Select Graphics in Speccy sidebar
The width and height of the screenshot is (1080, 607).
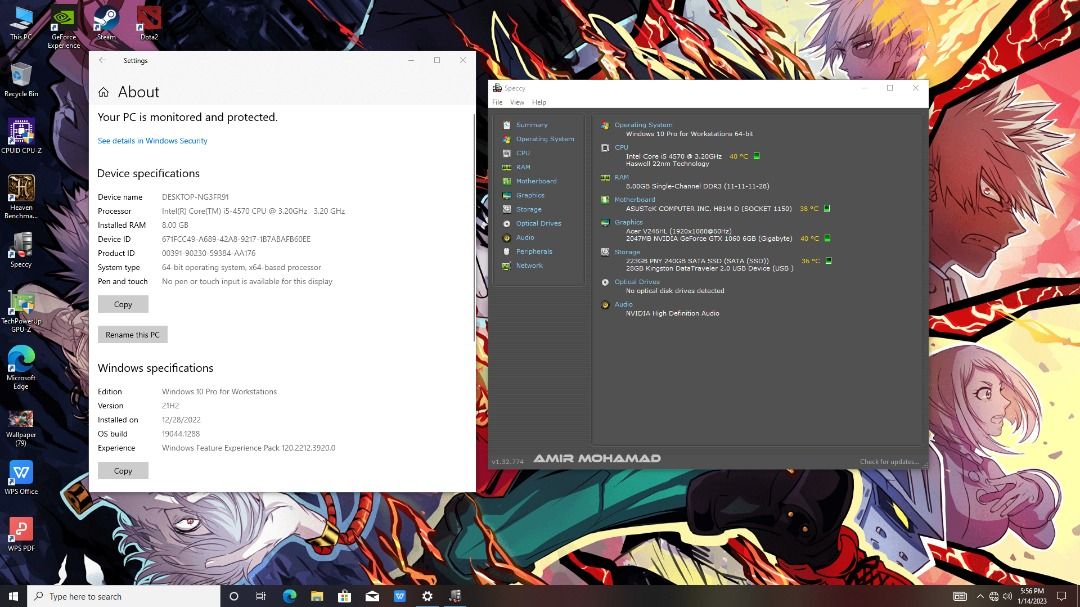tap(530, 196)
